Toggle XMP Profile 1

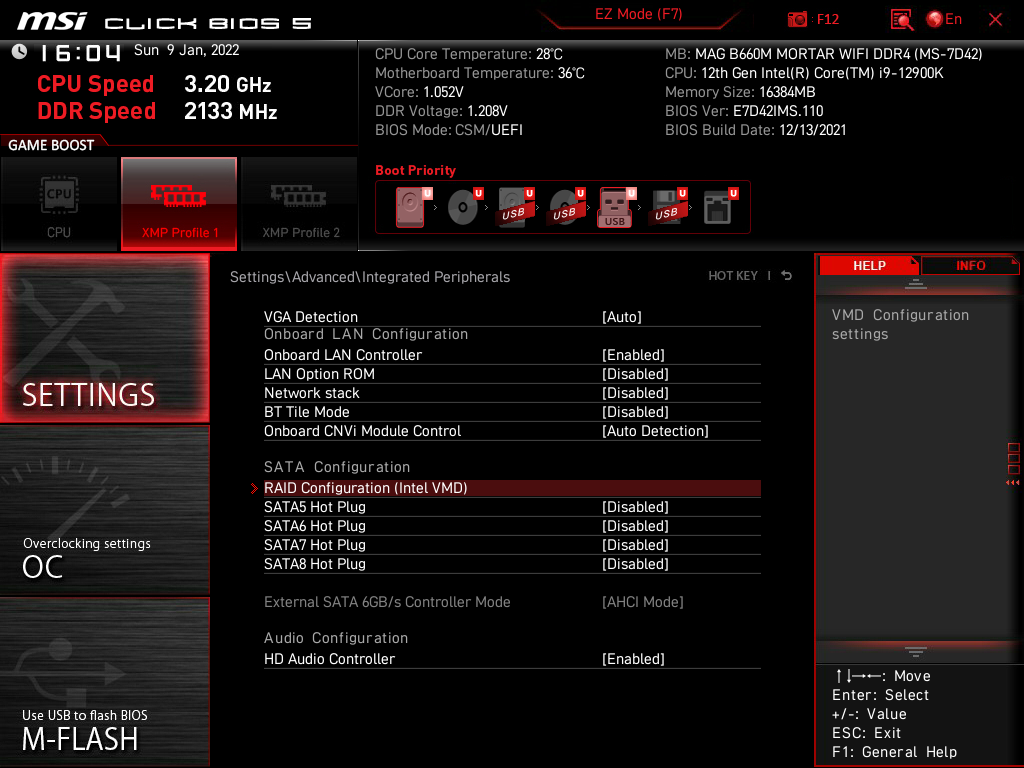(x=179, y=204)
